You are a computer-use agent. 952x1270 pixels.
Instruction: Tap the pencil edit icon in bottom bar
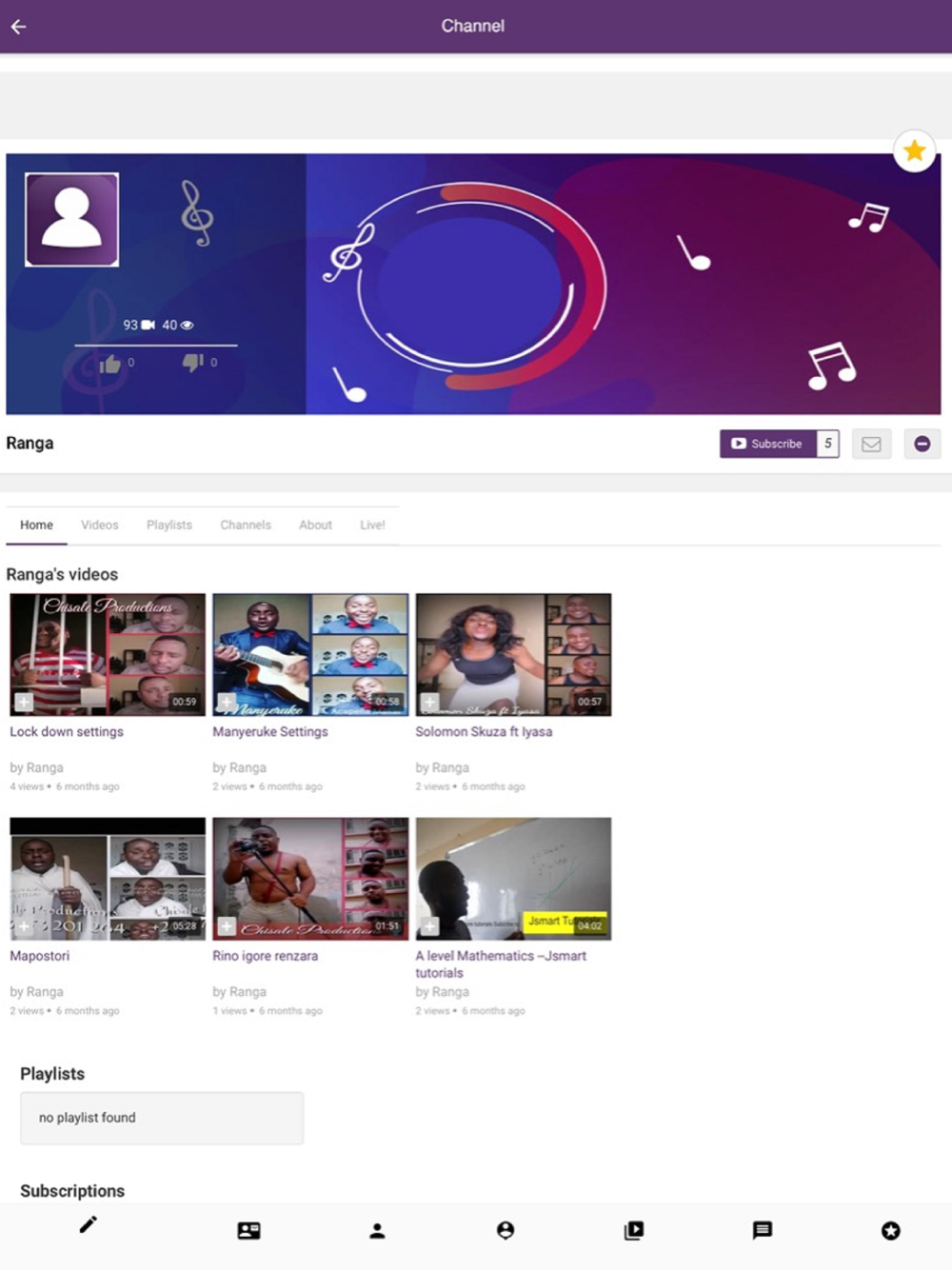click(88, 1225)
